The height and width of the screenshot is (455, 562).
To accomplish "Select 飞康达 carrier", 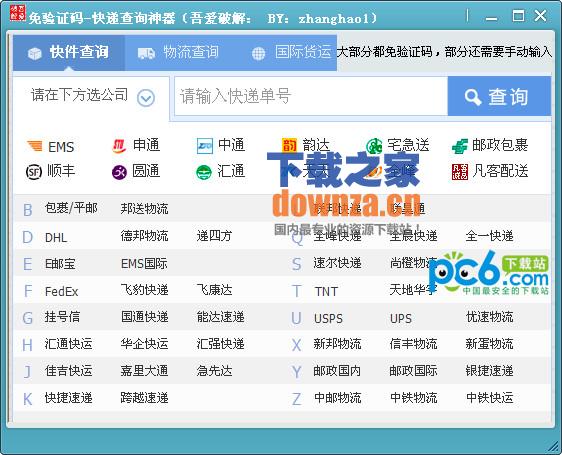I will (x=214, y=290).
